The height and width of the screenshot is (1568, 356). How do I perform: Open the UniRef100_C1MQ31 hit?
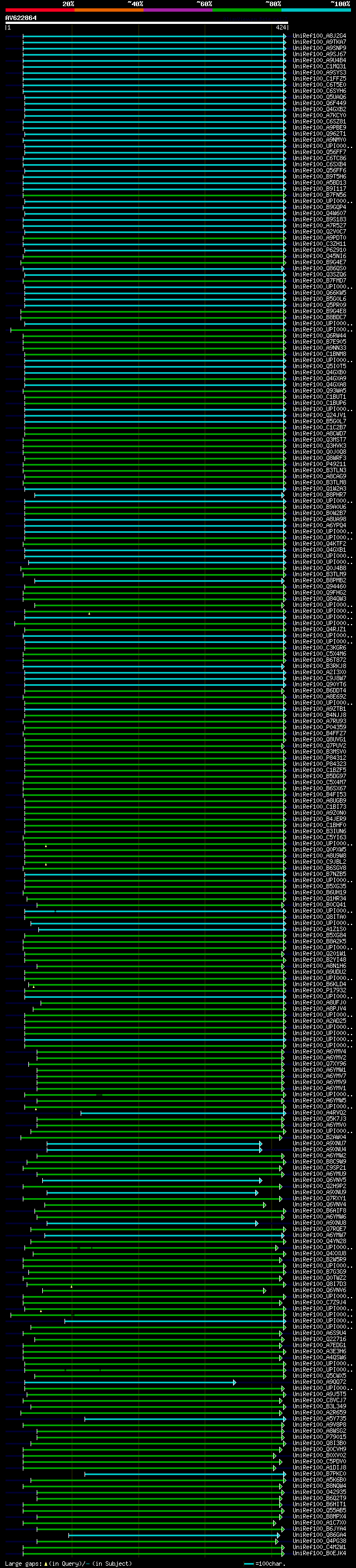[319, 66]
